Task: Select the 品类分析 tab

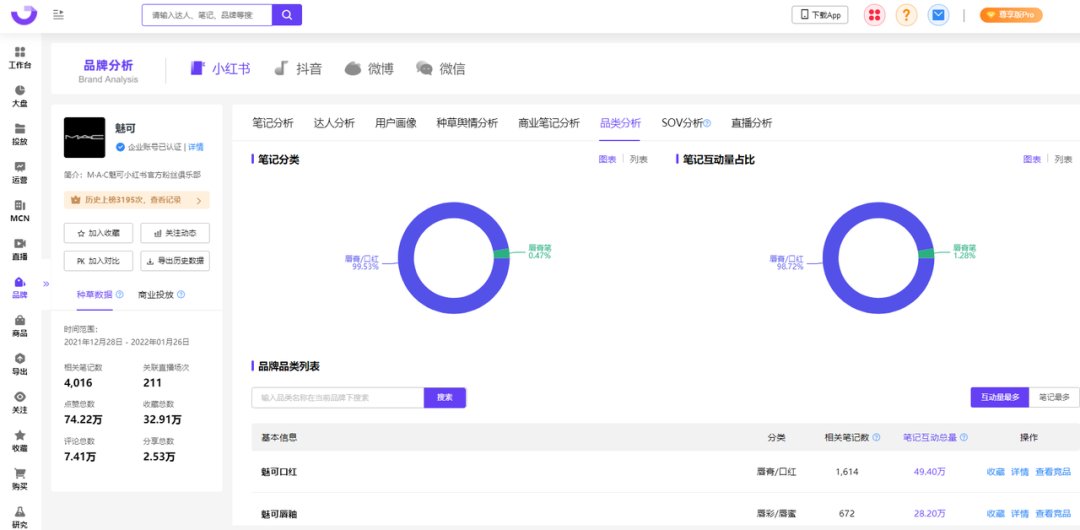Action: click(621, 123)
